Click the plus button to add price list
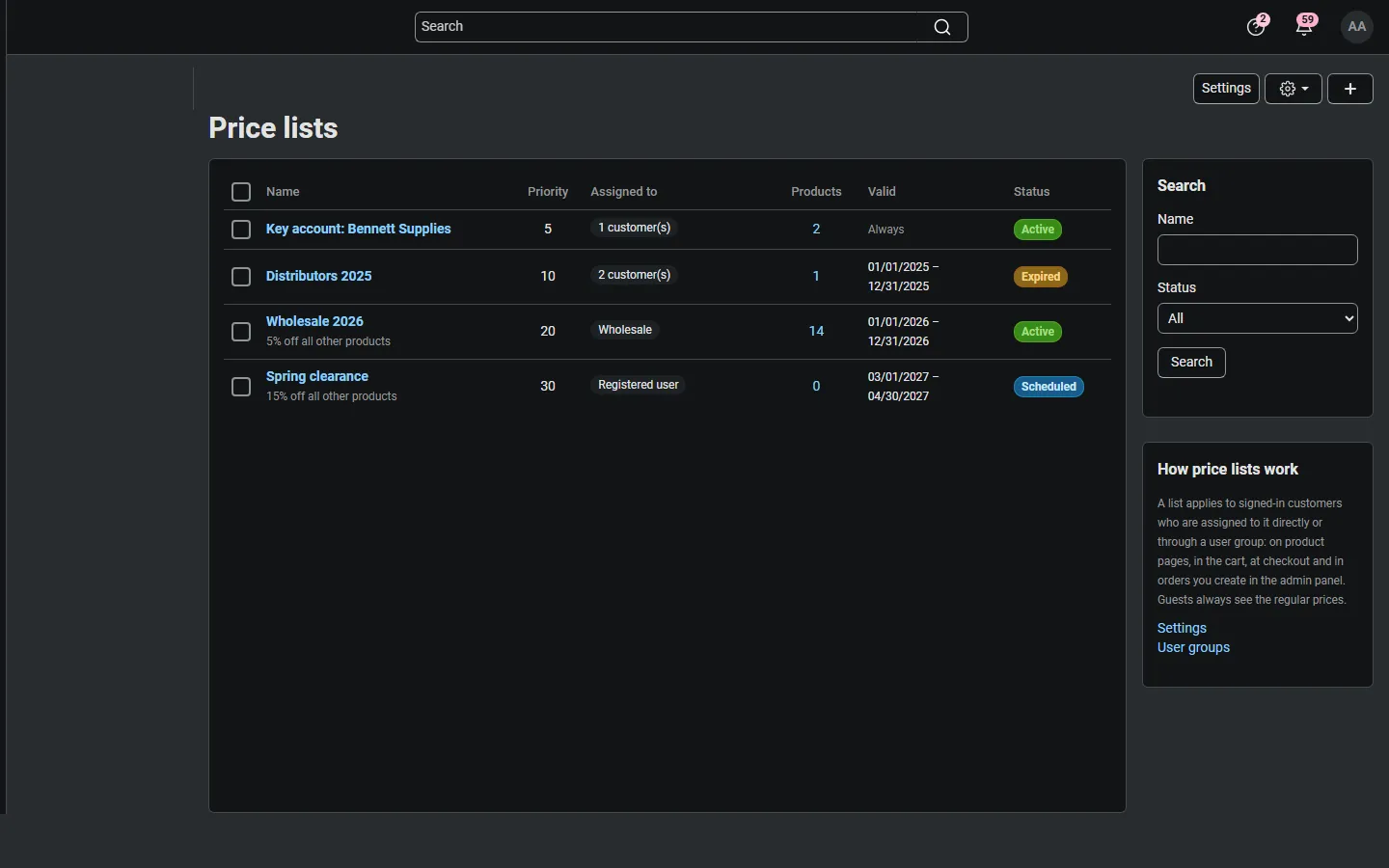This screenshot has width=1389, height=868. click(1350, 89)
